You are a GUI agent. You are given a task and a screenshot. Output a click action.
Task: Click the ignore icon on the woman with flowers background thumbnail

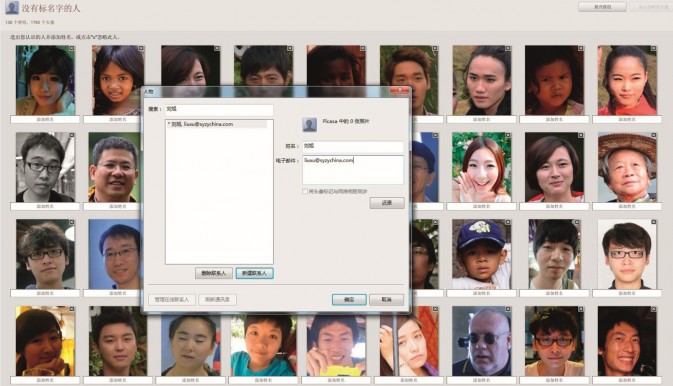tap(508, 135)
